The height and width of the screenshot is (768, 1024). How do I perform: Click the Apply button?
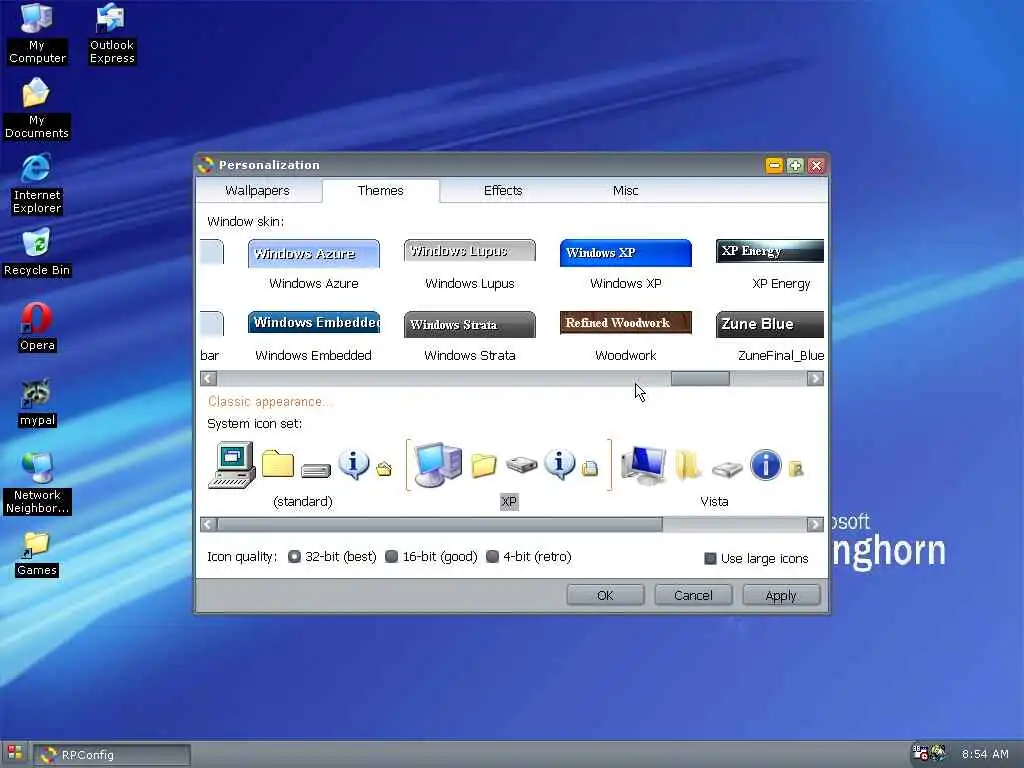coord(781,595)
